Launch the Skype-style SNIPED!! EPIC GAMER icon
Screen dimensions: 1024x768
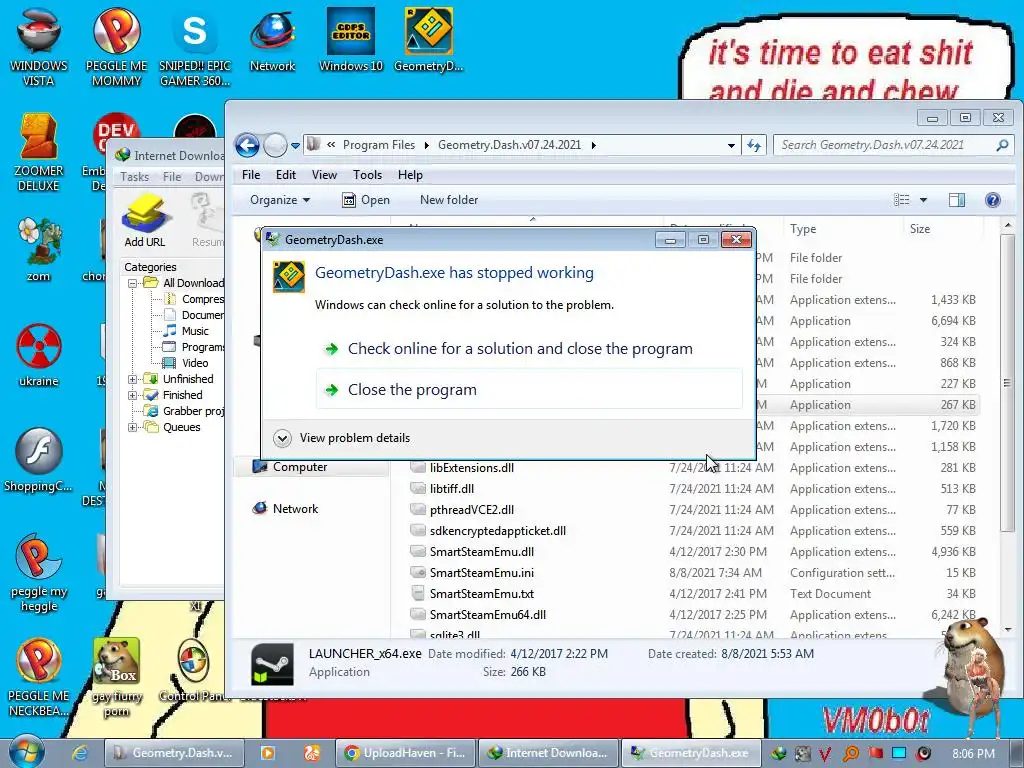click(195, 47)
